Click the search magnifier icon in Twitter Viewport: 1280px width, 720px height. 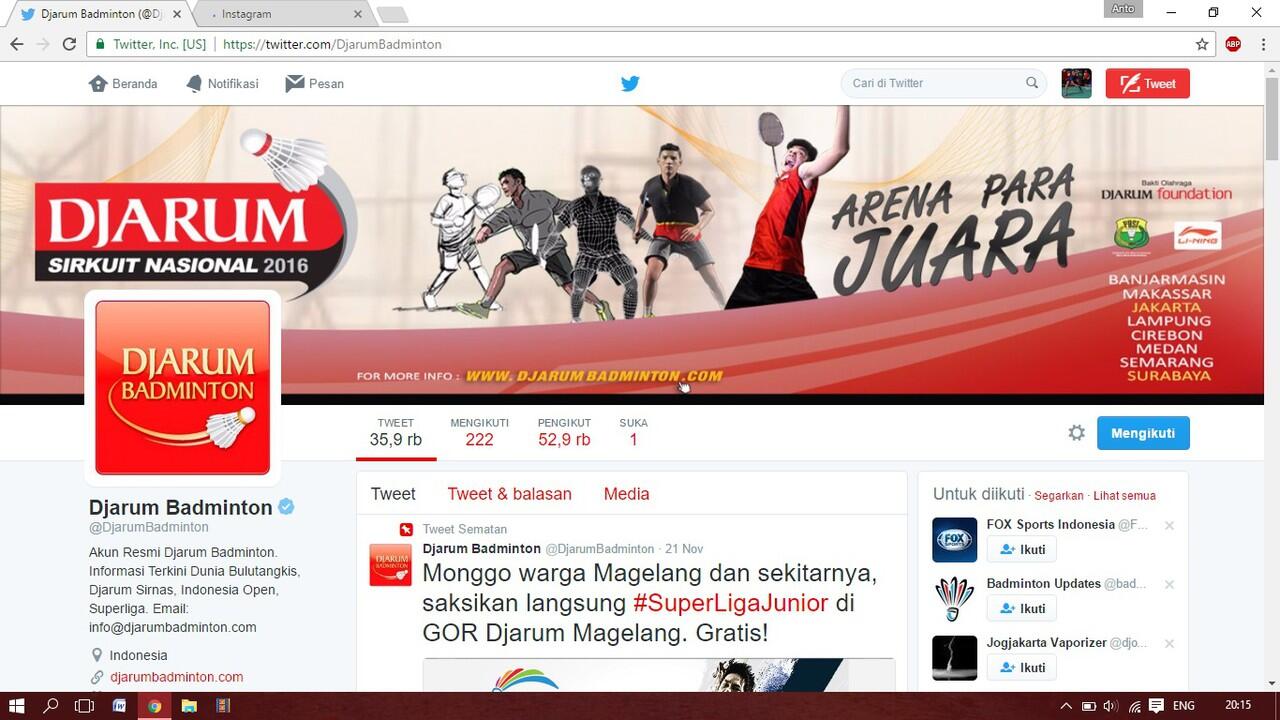point(1032,83)
